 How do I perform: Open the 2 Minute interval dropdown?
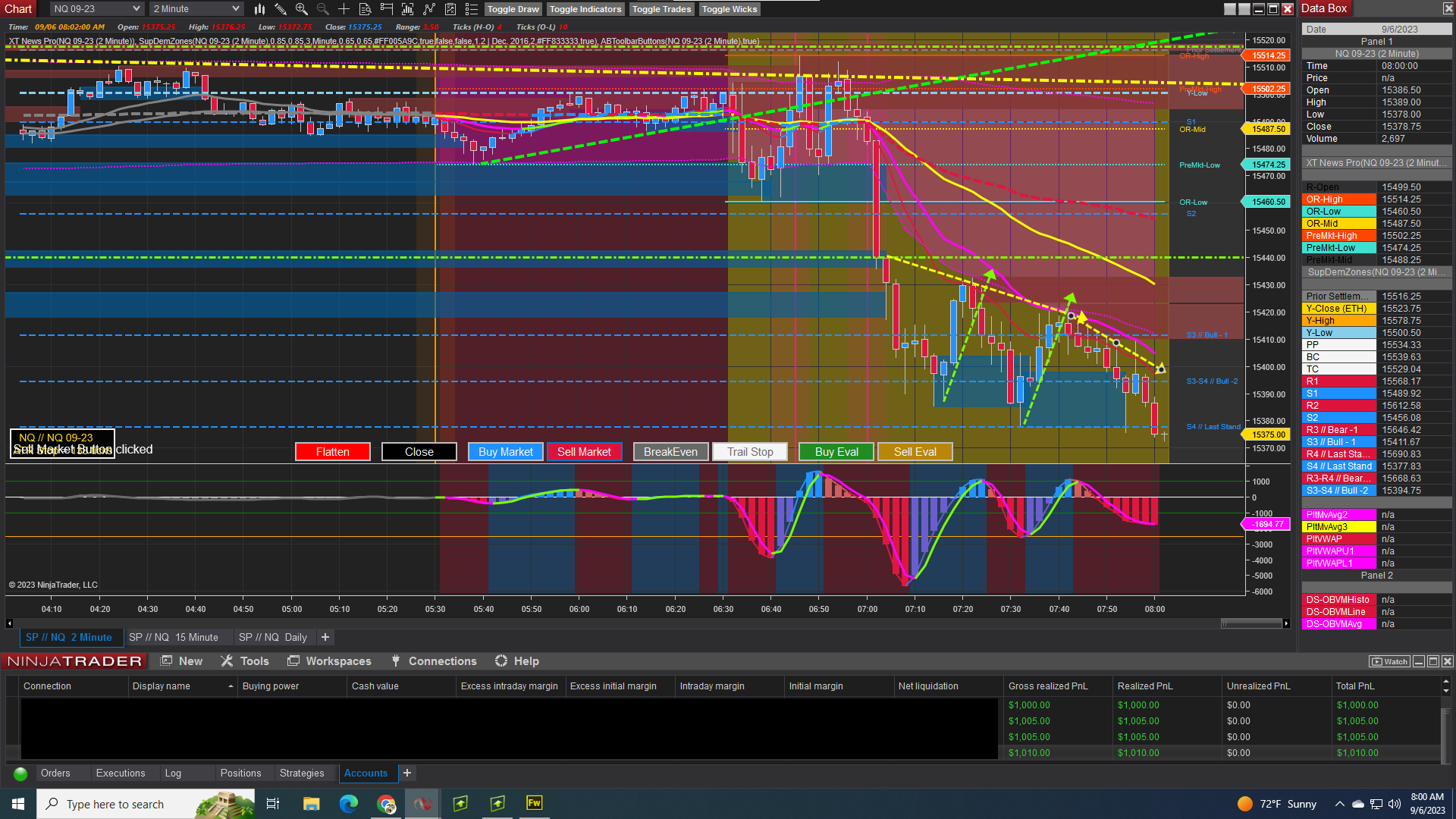(x=196, y=9)
